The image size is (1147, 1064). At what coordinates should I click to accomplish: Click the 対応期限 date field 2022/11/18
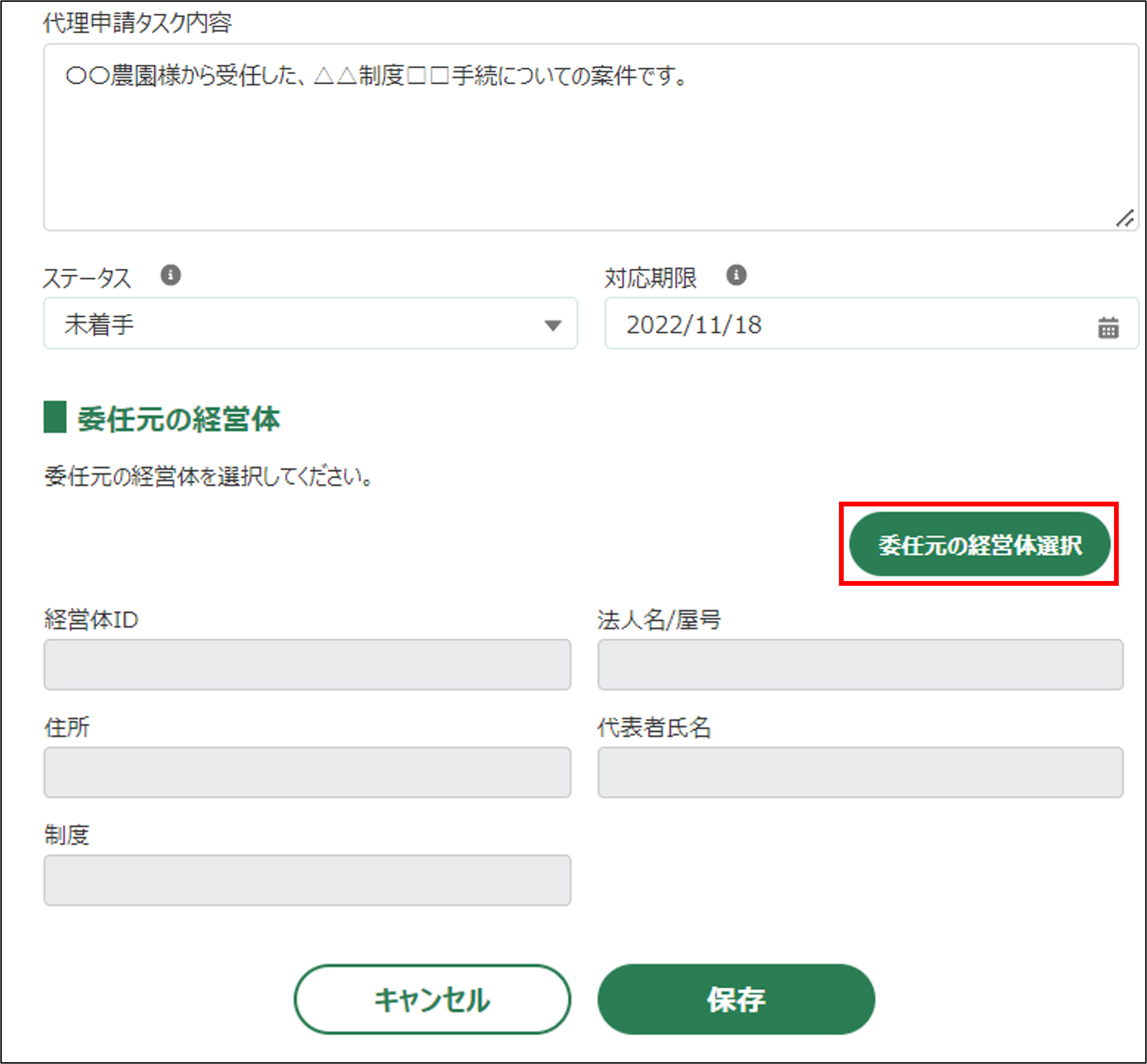pyautogui.click(x=835, y=324)
